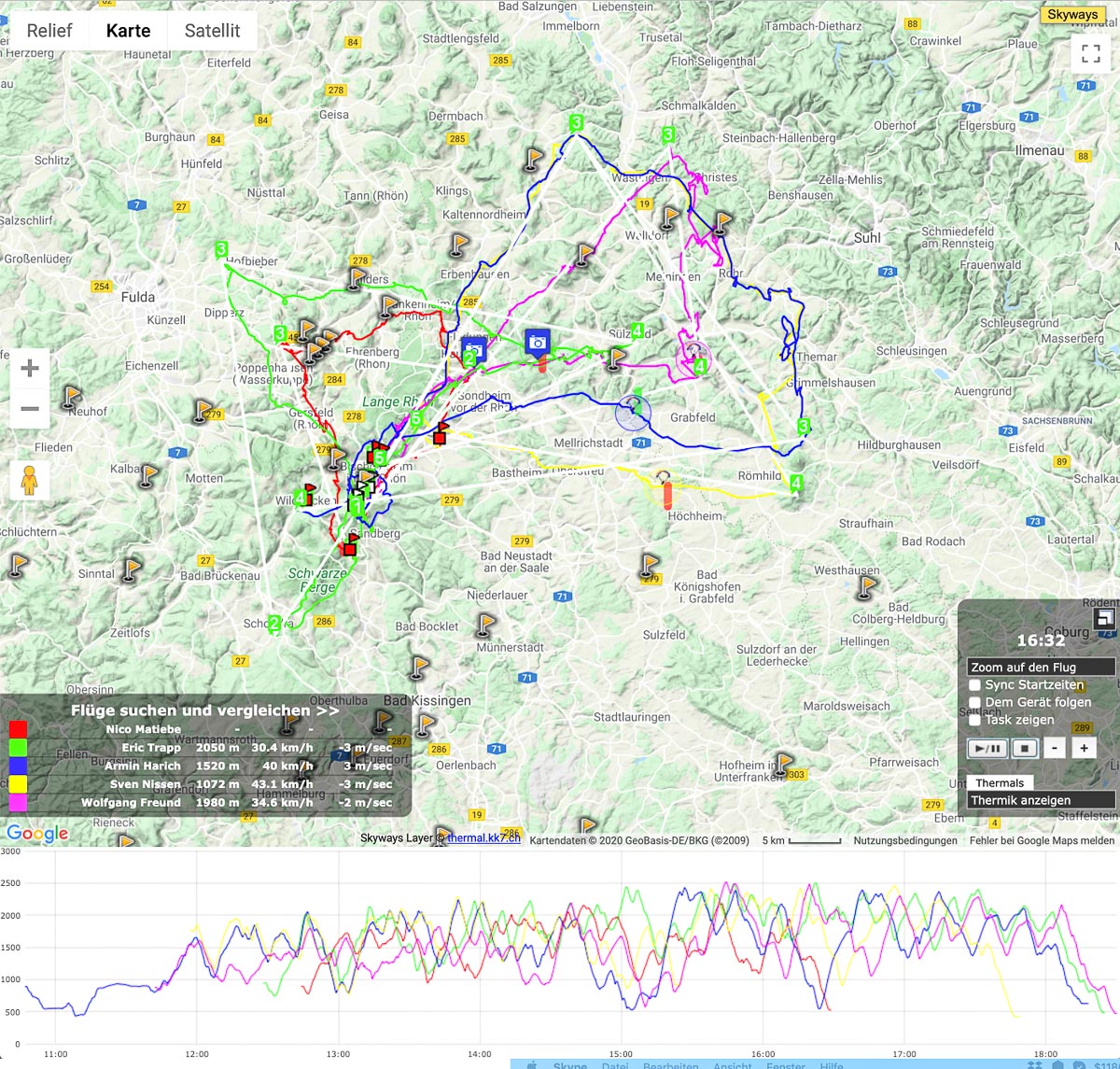Select pilot name Nico Matiebe

click(x=144, y=729)
